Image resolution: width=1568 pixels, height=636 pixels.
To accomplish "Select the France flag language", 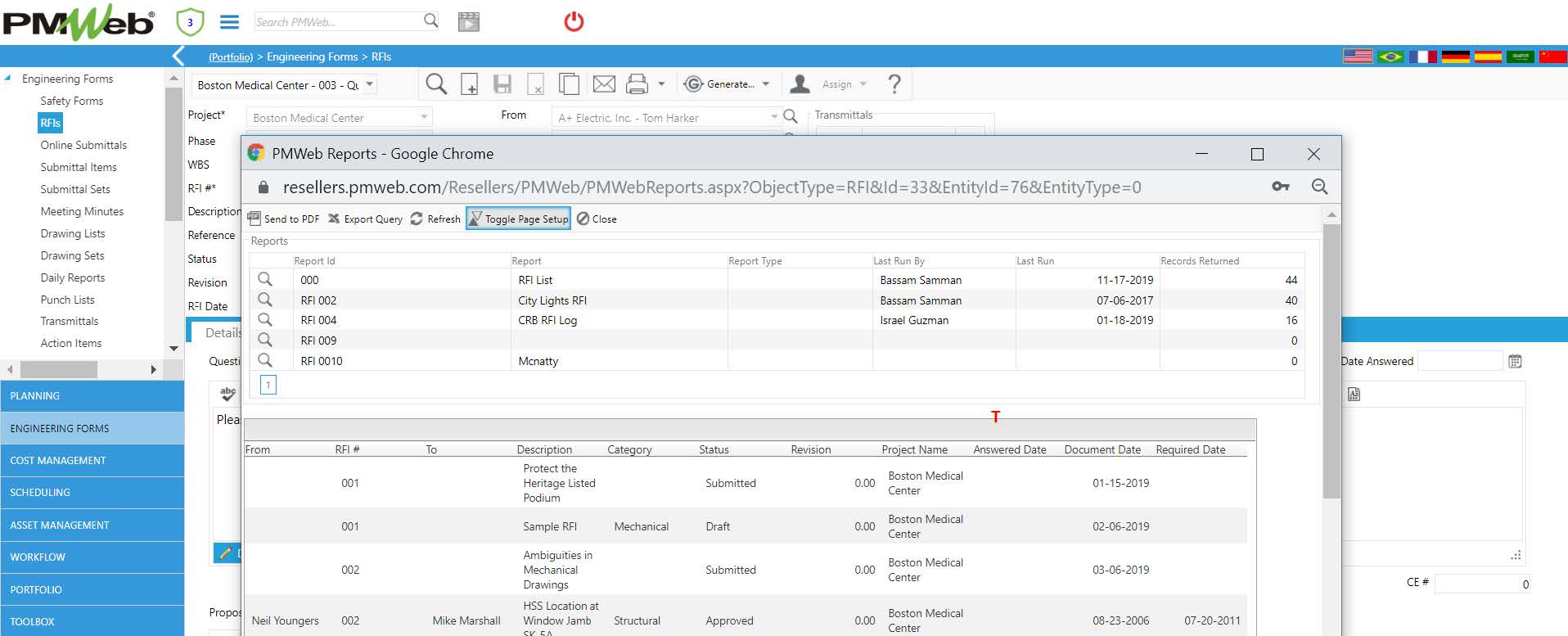I will (1422, 56).
